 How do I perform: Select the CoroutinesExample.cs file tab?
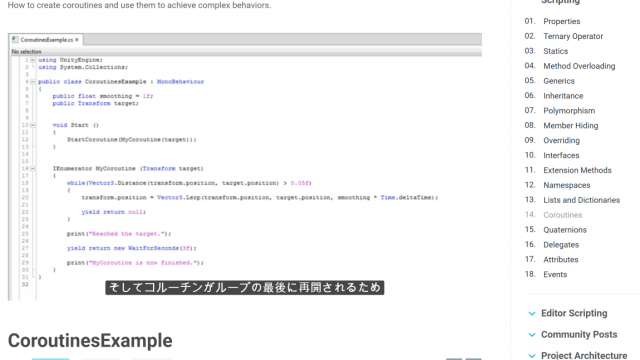[x=46, y=40]
